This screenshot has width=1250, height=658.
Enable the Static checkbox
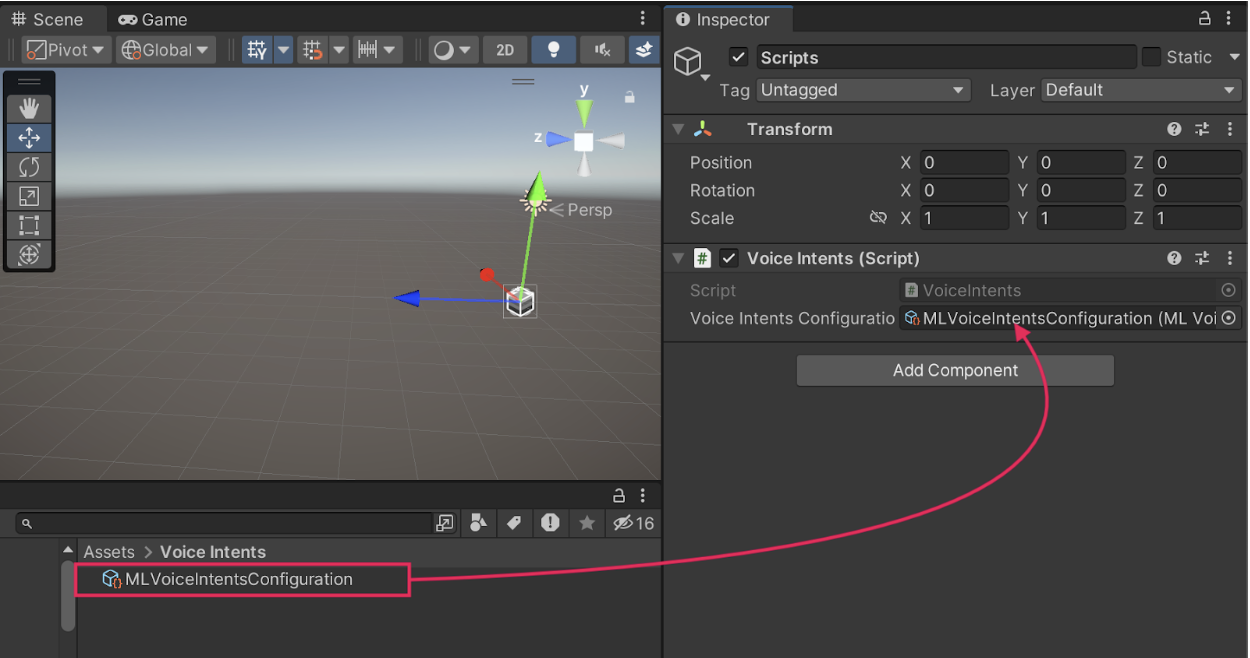(1152, 57)
